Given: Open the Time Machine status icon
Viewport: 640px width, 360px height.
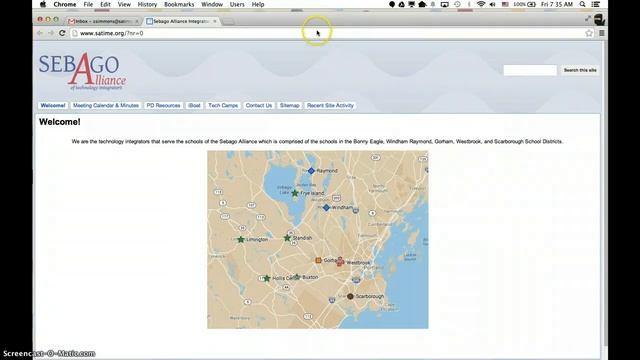Looking at the screenshot, I should [x=458, y=4].
